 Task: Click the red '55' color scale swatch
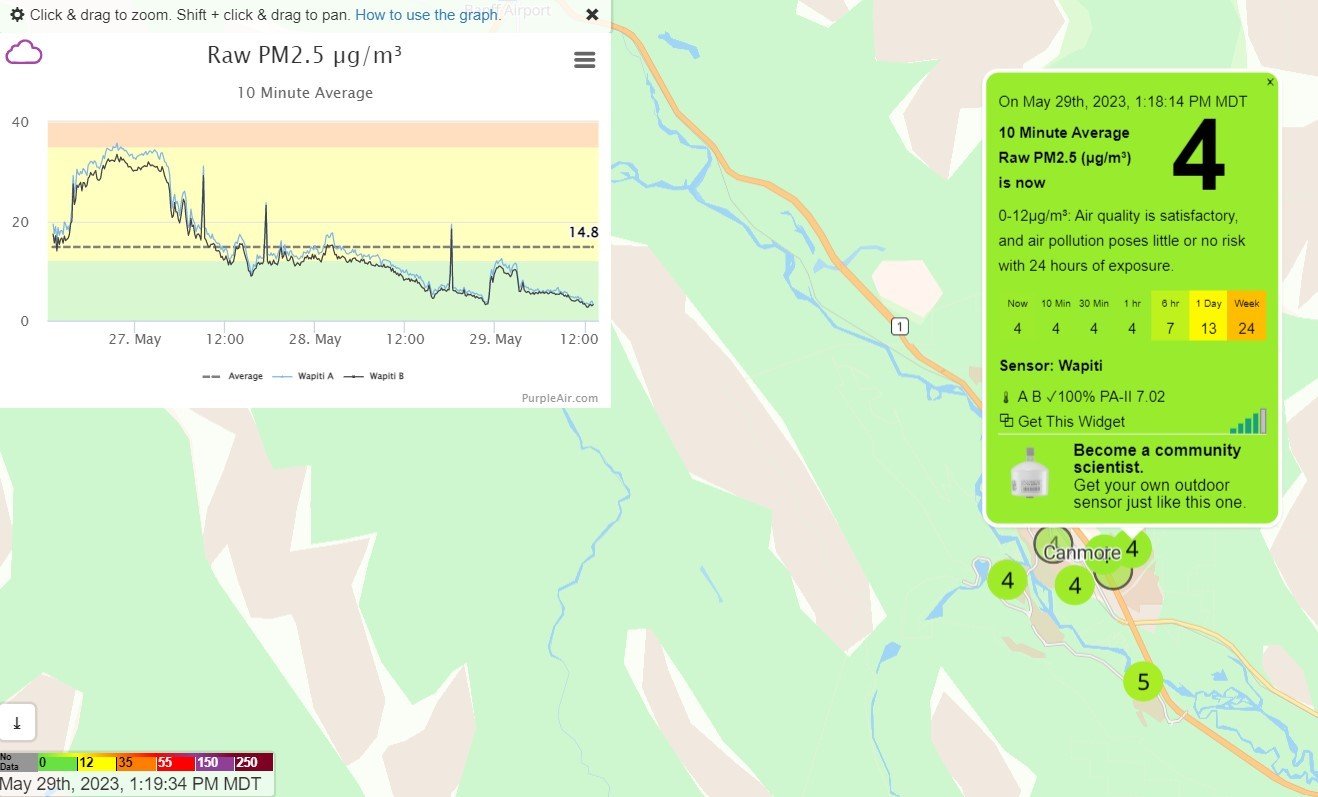pyautogui.click(x=174, y=762)
